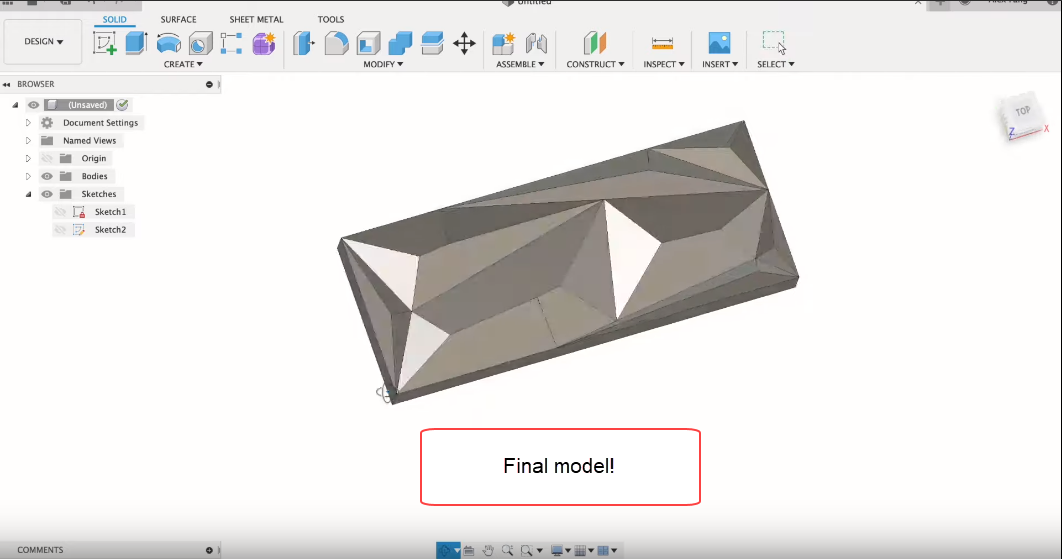Switch to the TOOLS tab

tap(331, 20)
